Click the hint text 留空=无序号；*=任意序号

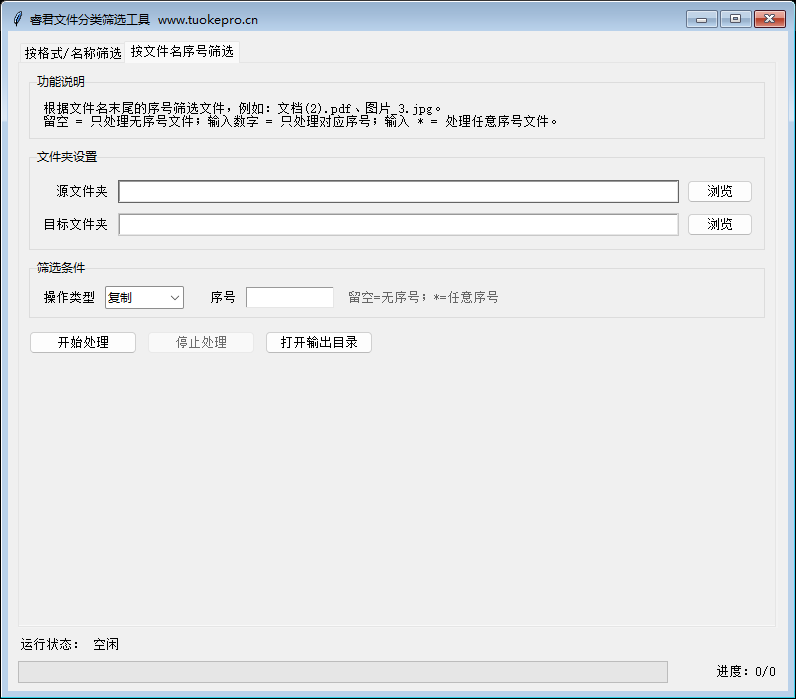click(423, 297)
